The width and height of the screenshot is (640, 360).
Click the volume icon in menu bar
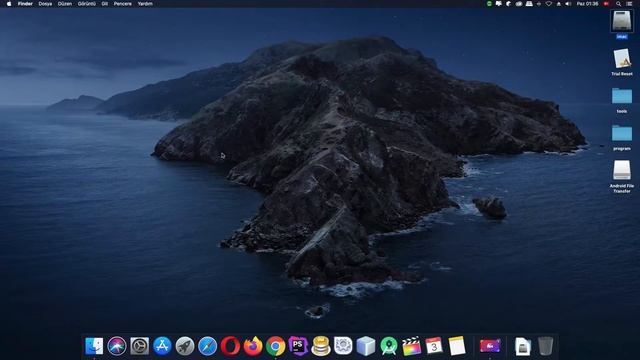[568, 4]
